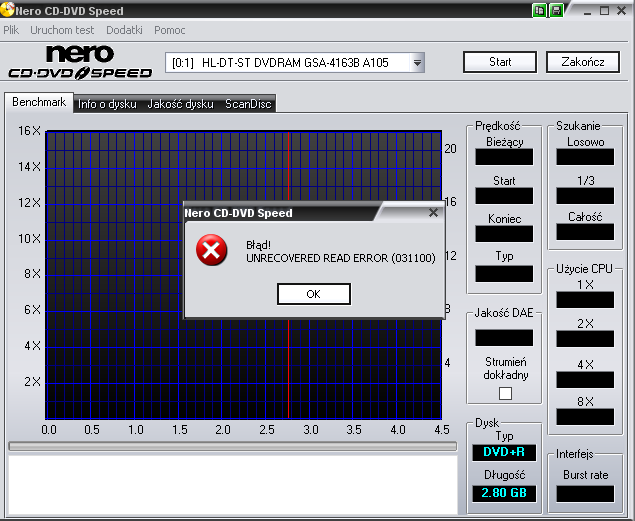Click the CPU usage 2X field

coord(585,339)
